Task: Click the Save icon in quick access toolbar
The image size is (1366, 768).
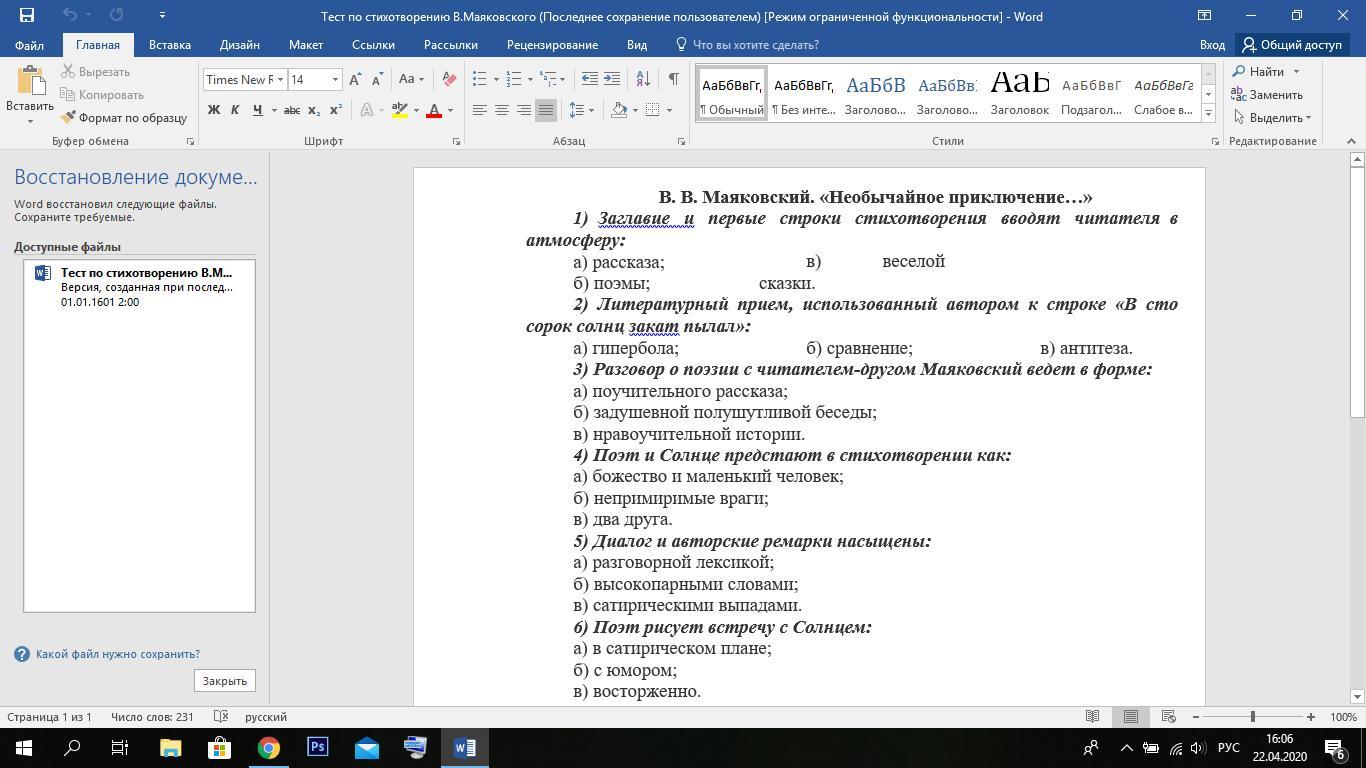Action: click(27, 16)
